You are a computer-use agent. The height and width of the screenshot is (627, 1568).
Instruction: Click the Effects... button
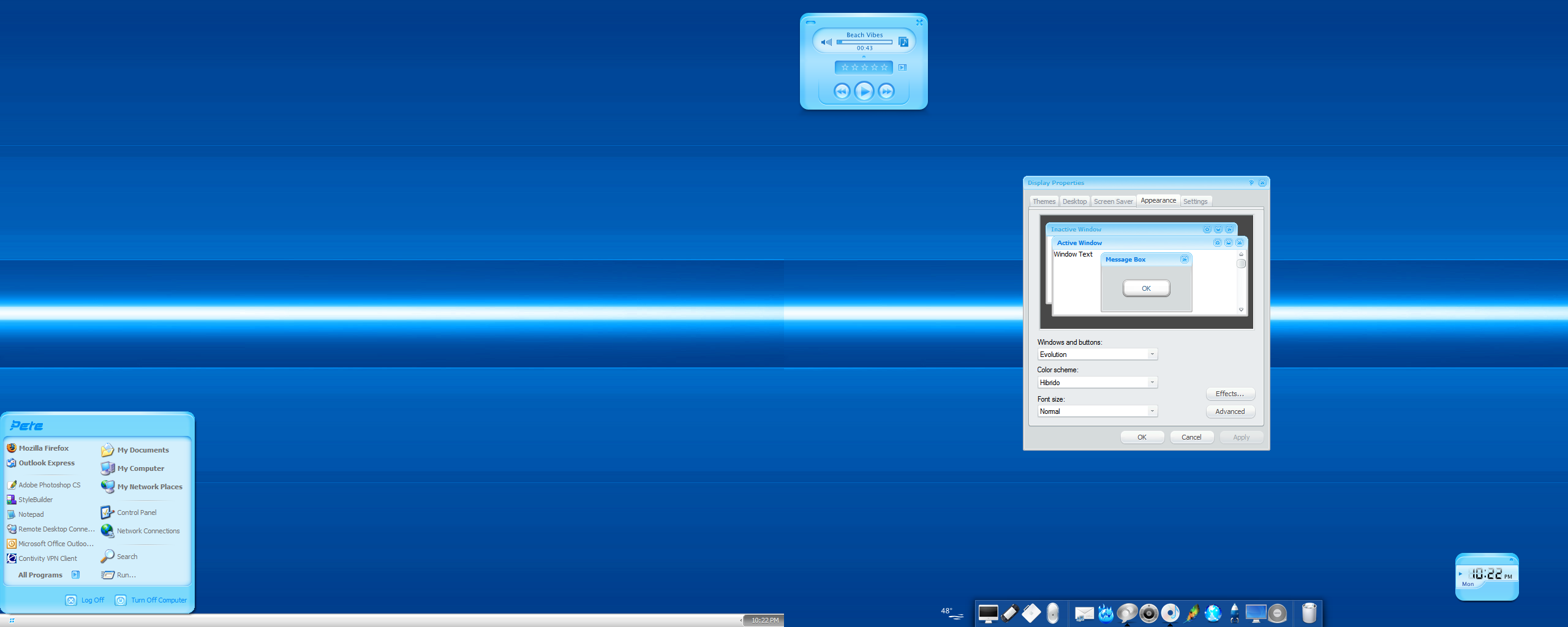click(x=1230, y=394)
